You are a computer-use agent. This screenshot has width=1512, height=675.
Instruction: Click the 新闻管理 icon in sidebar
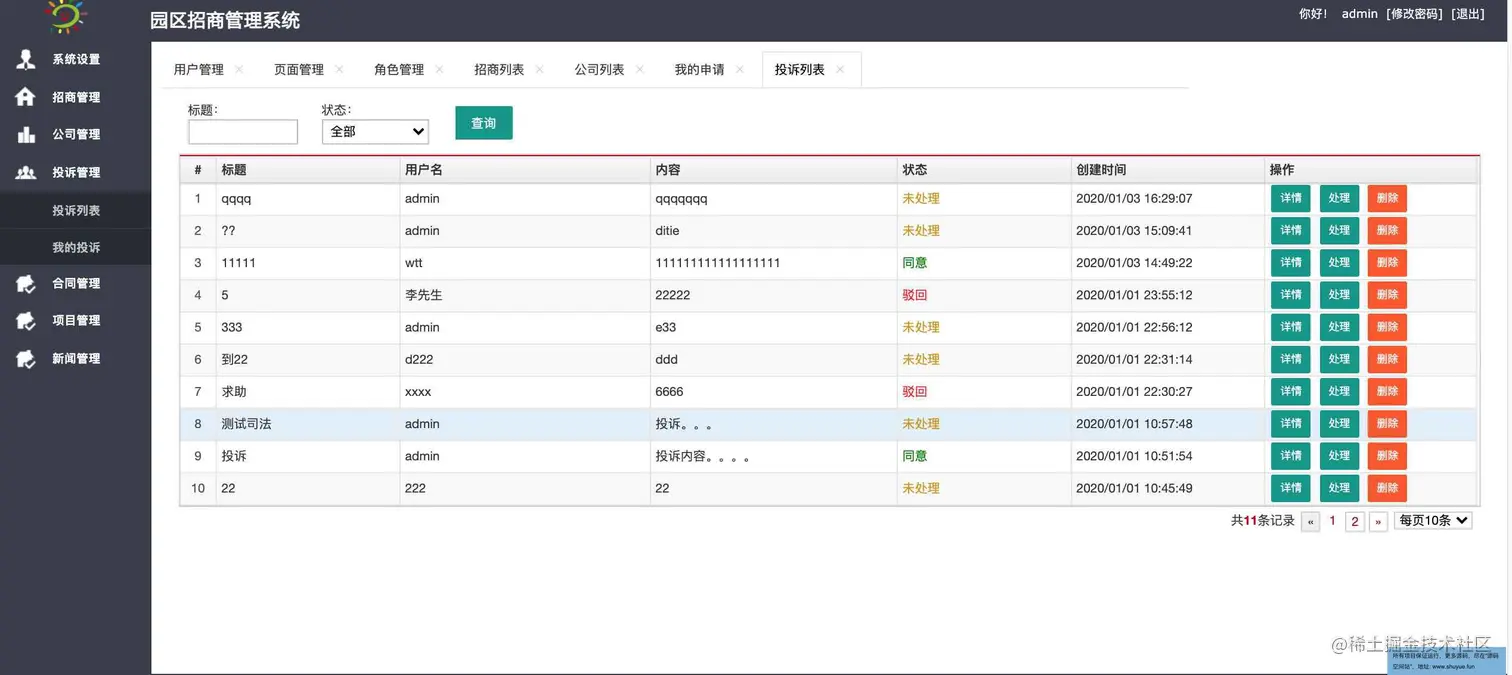26,359
